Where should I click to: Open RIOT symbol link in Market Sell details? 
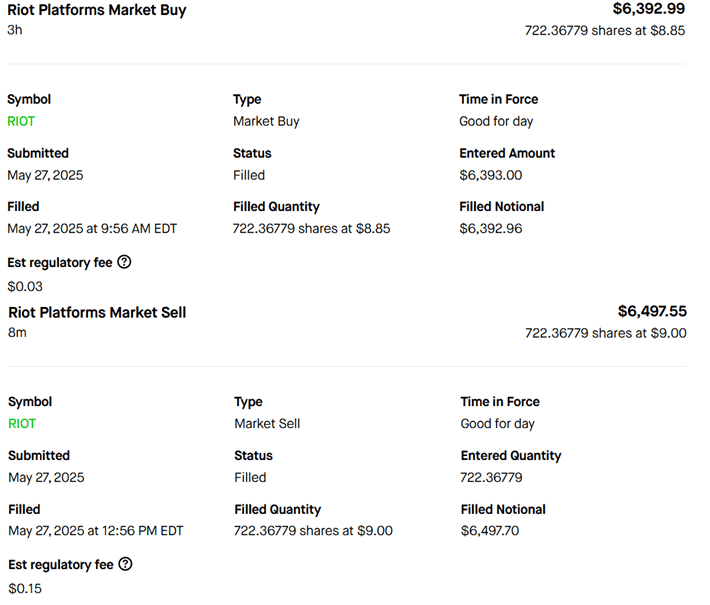[22, 423]
